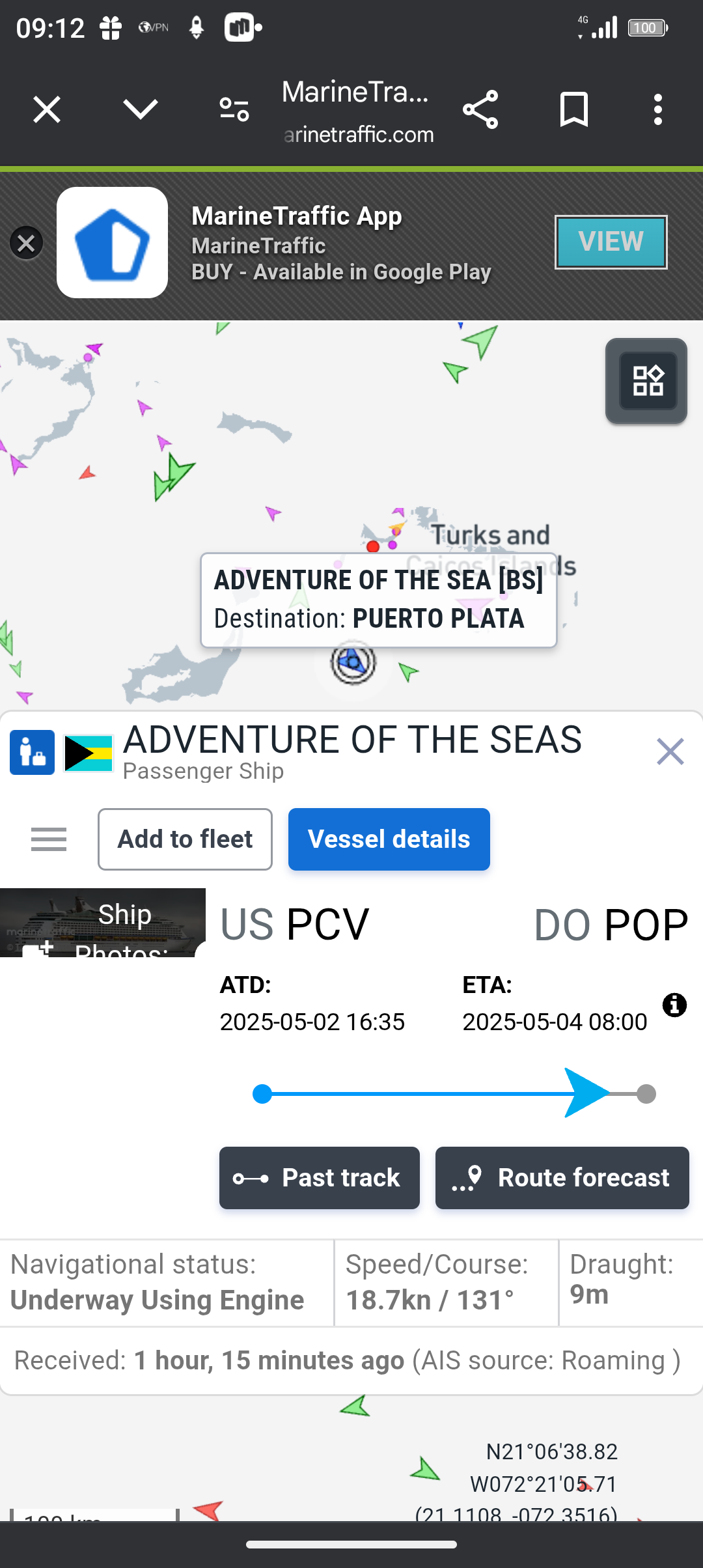The height and width of the screenshot is (1568, 703).
Task: Close the browser custom tab
Action: click(x=47, y=109)
